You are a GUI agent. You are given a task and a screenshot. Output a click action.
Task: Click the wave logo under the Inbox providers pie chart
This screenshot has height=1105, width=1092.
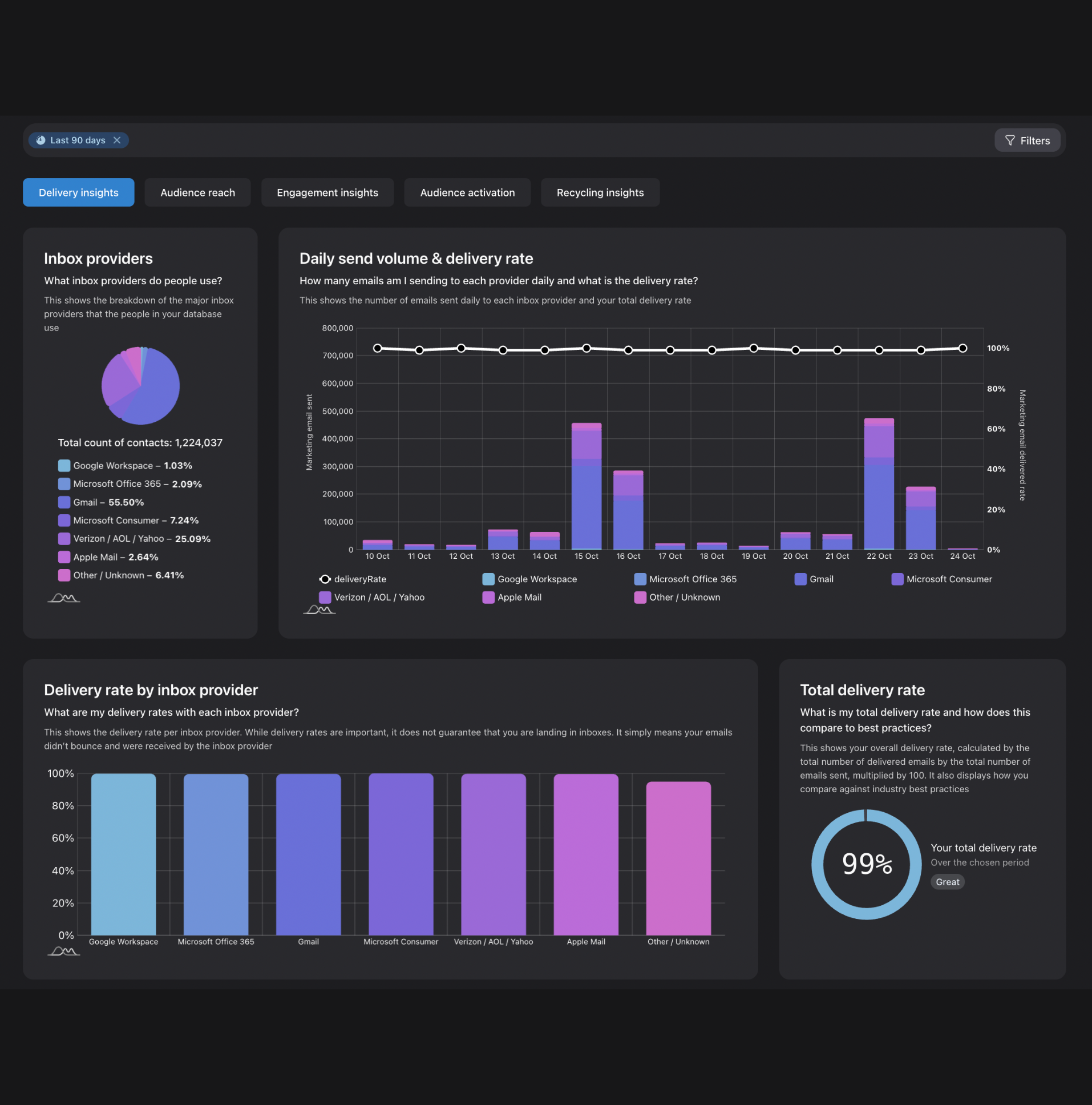(x=63, y=598)
